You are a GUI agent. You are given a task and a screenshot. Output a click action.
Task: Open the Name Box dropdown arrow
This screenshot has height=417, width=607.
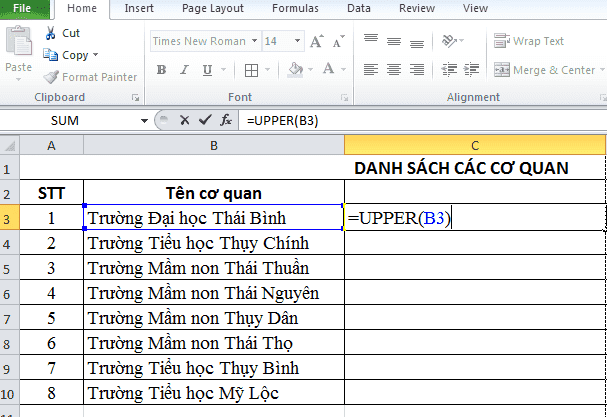pos(143,120)
